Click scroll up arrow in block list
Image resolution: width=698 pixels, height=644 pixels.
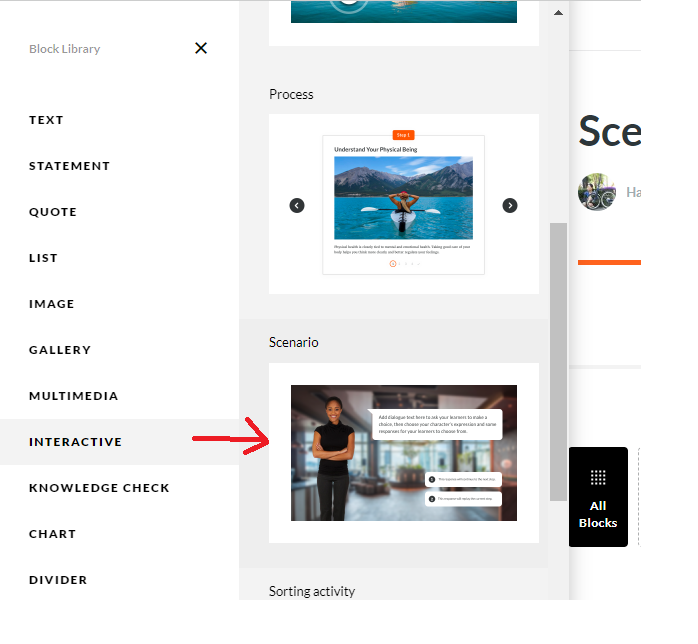coord(558,13)
